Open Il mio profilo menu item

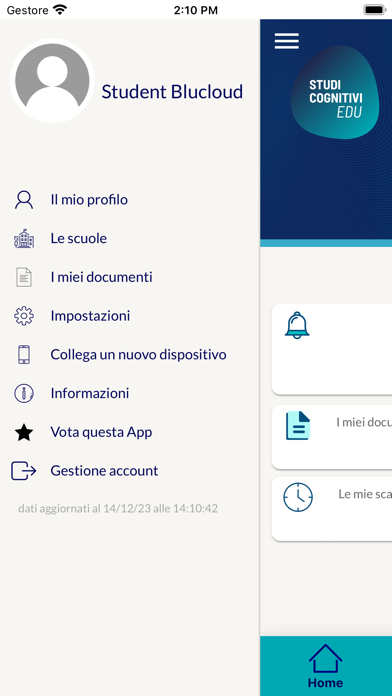coord(89,200)
